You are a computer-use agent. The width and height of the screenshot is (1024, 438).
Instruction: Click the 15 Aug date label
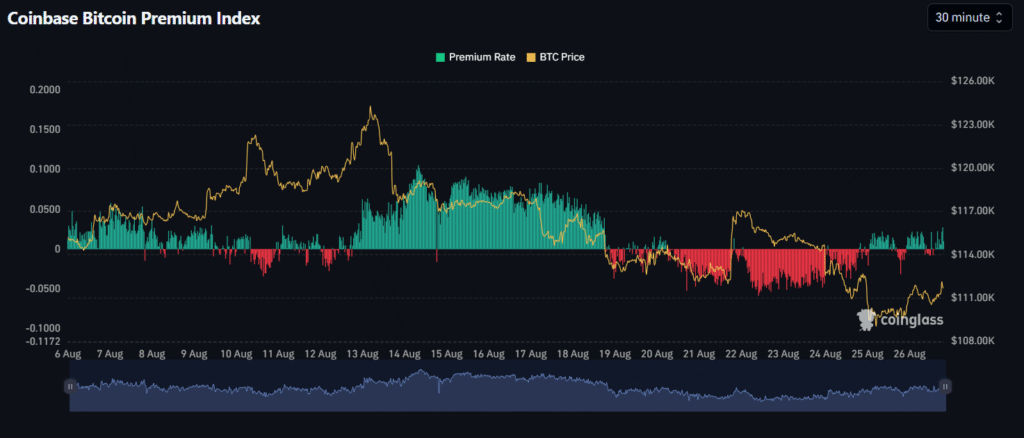[x=446, y=354]
